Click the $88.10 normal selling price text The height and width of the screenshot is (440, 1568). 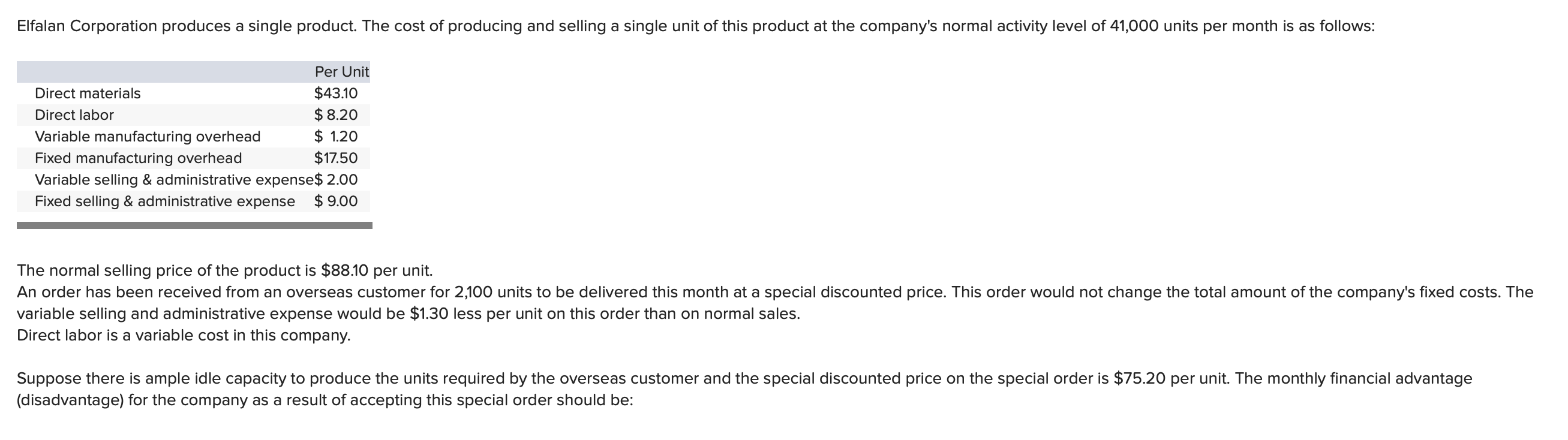tap(344, 270)
